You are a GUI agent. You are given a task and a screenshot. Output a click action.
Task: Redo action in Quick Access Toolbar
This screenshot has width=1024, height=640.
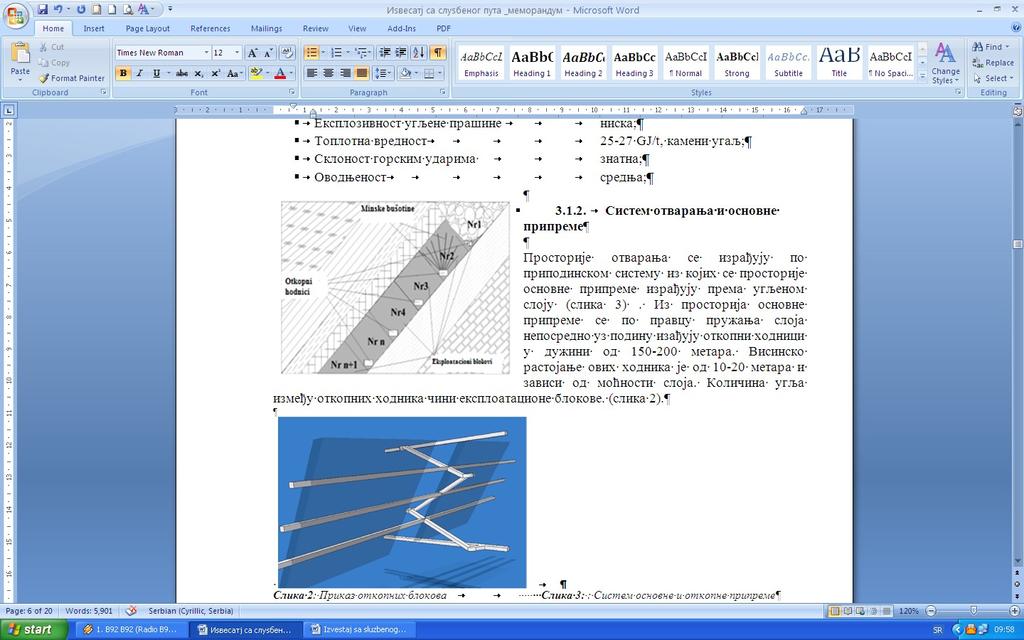pos(81,9)
